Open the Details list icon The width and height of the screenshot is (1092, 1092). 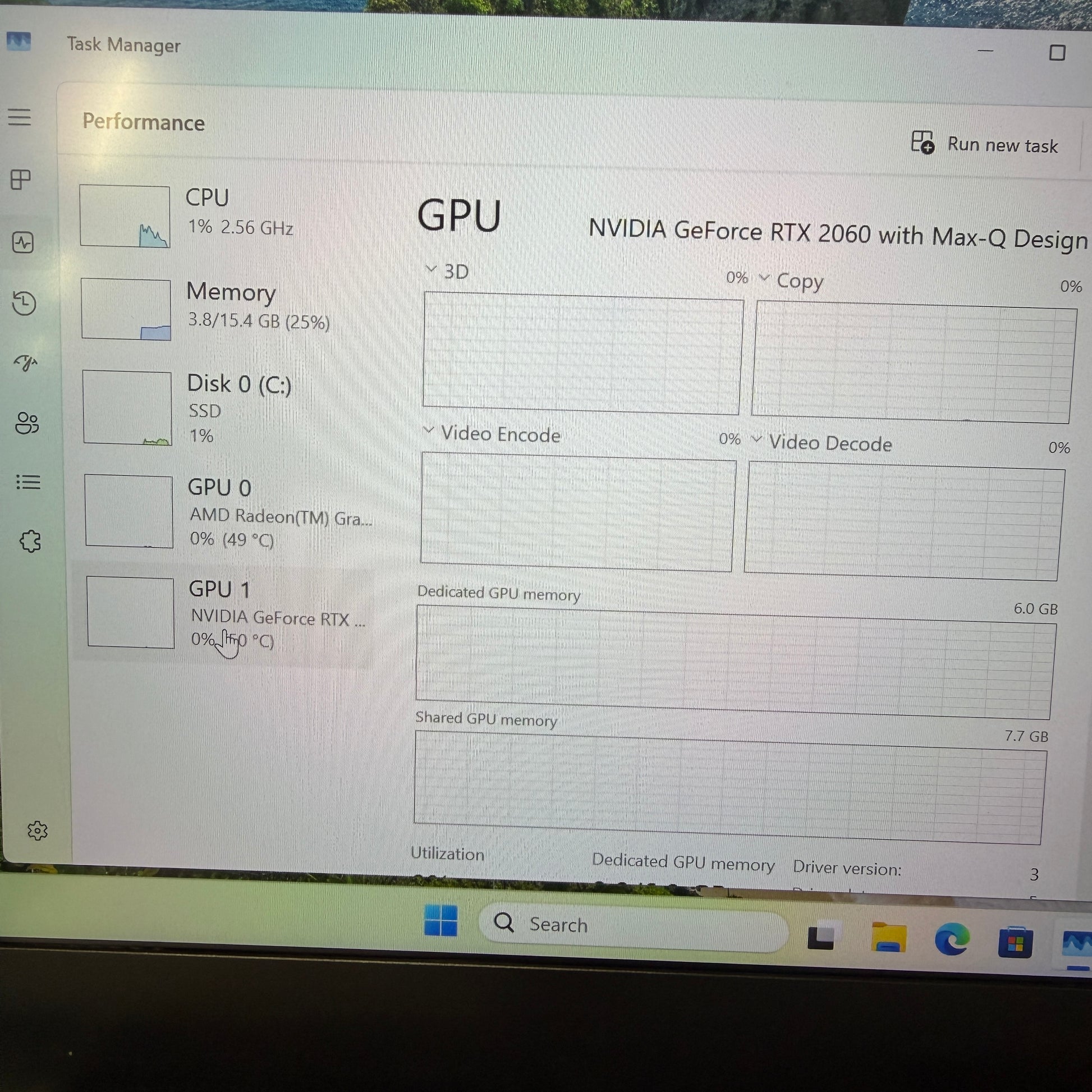pos(28,482)
